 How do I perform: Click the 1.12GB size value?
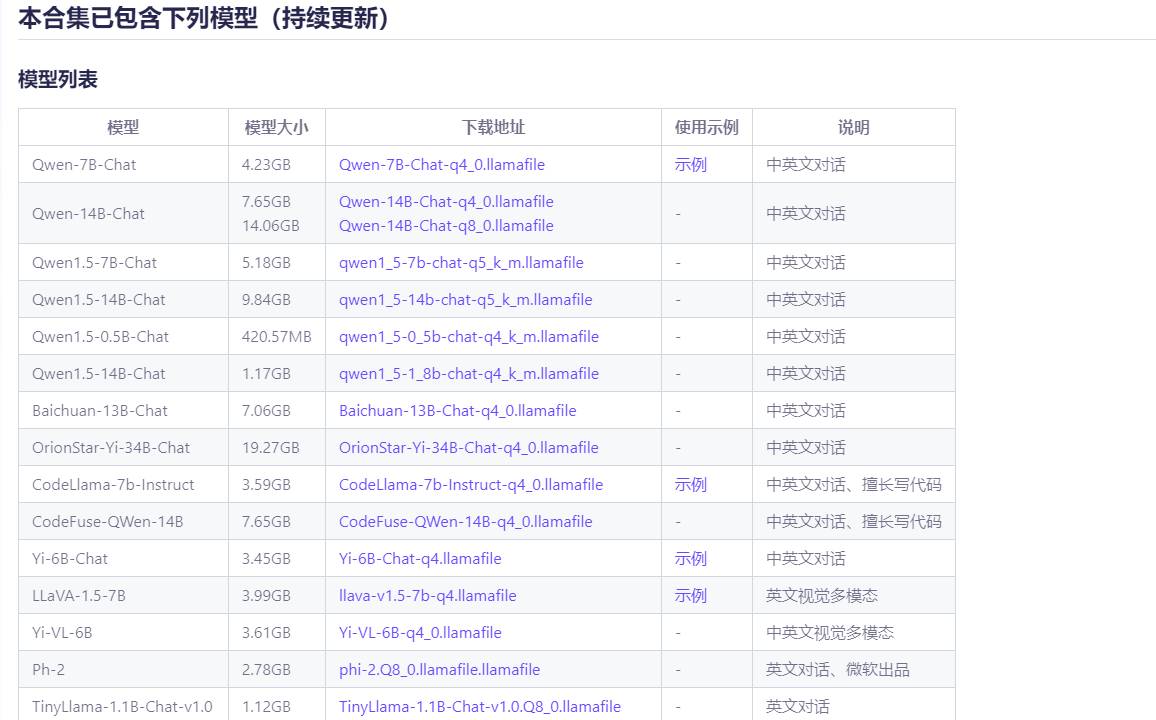[x=266, y=706]
